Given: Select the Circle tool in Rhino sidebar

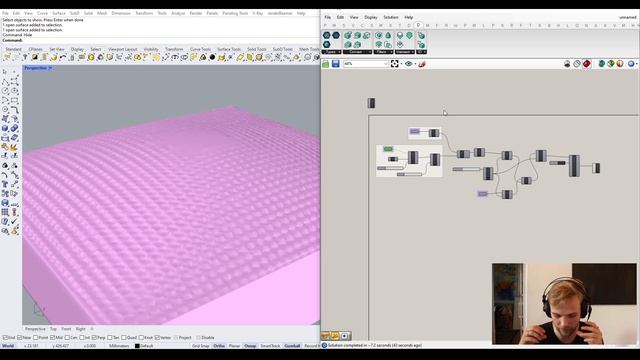Looking at the screenshot, I should [5, 91].
